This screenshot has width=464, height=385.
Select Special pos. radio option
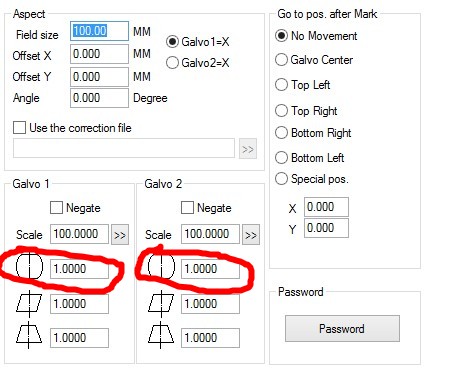(x=281, y=179)
